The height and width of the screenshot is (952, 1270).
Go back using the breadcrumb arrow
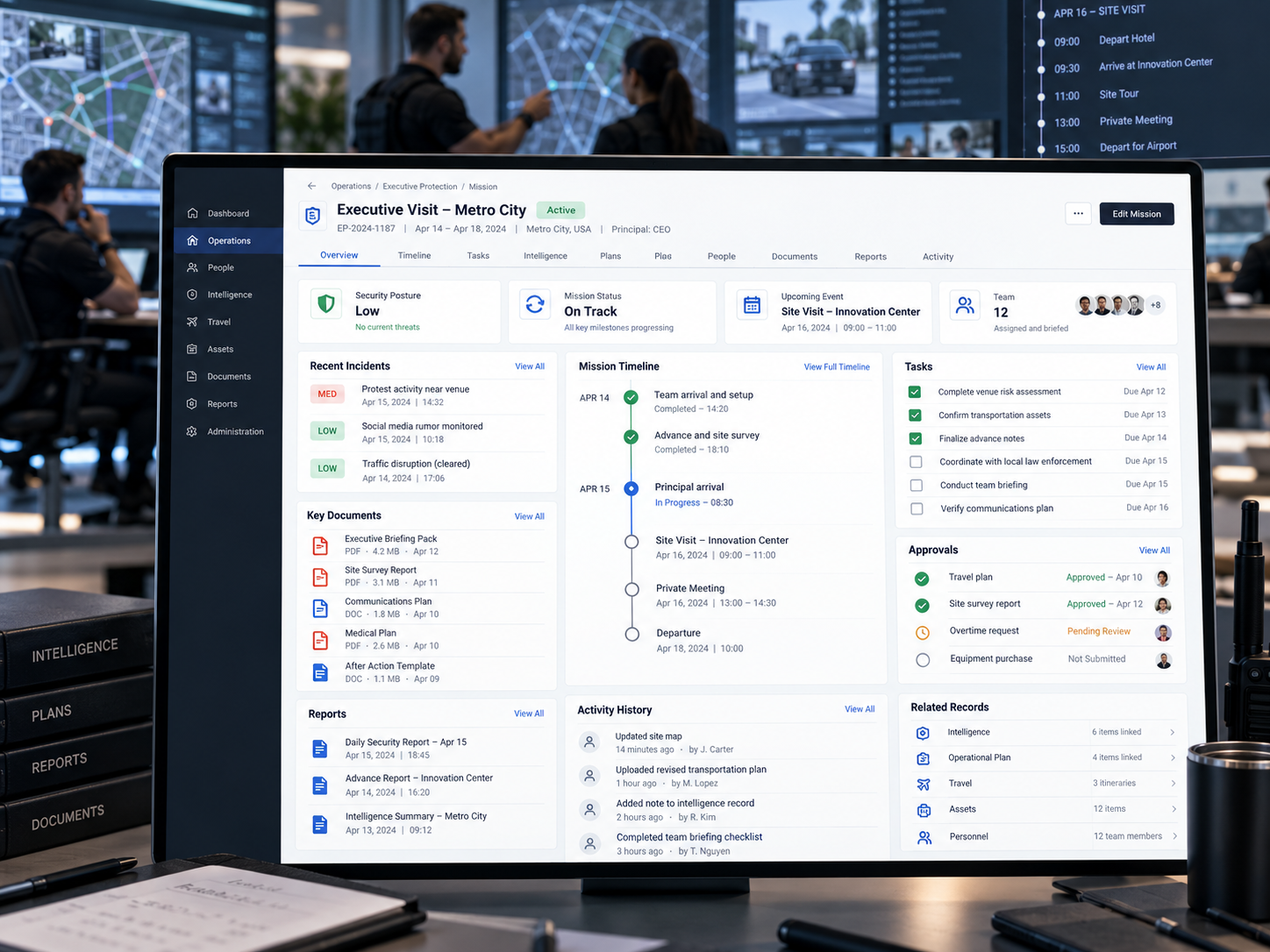coord(311,186)
